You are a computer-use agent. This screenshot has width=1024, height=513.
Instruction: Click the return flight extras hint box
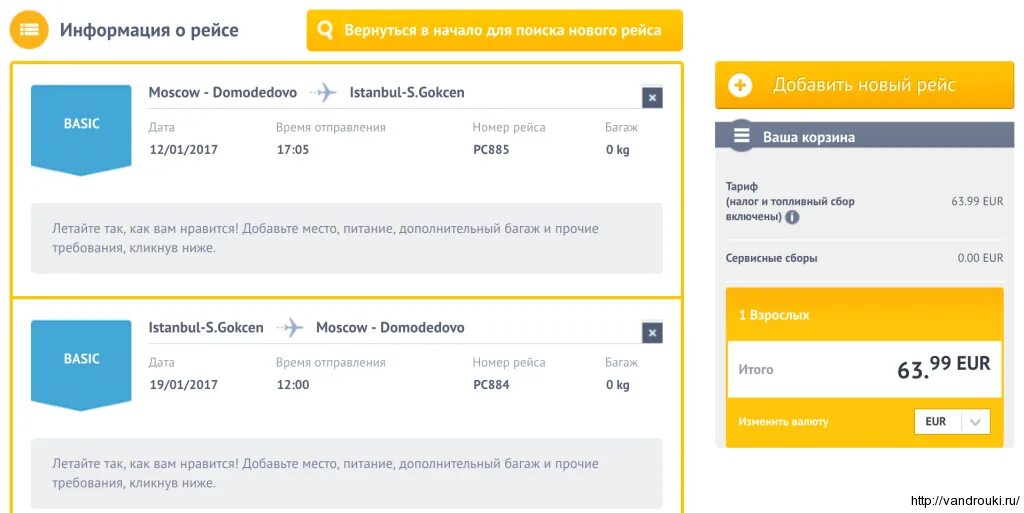pyautogui.click(x=346, y=473)
